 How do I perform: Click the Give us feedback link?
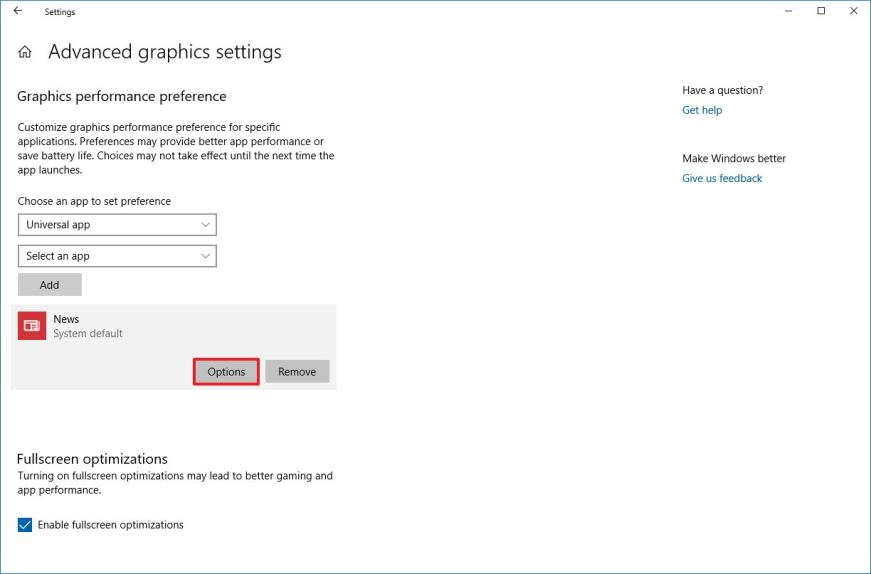722,178
